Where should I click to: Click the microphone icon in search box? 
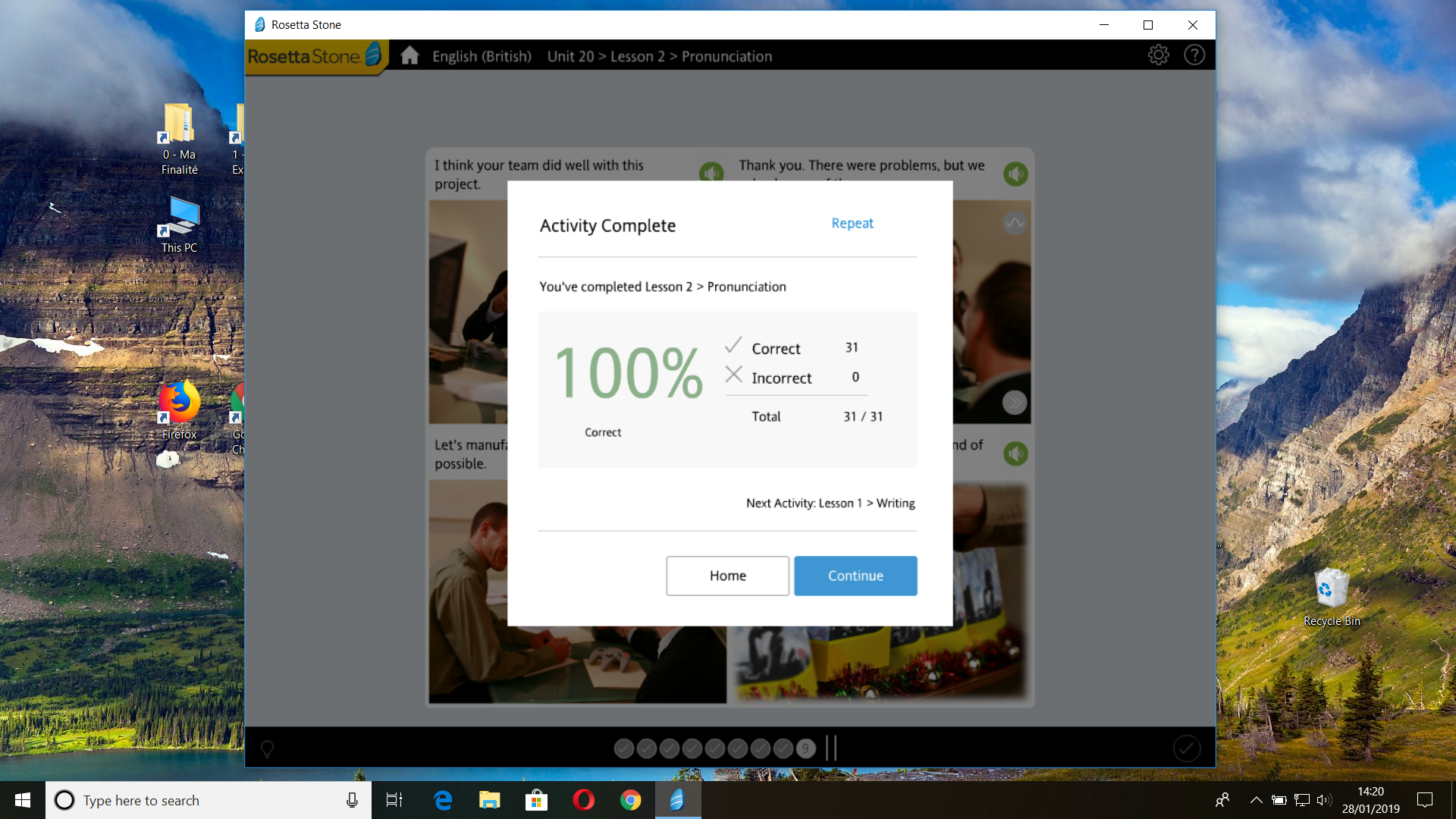tap(352, 800)
